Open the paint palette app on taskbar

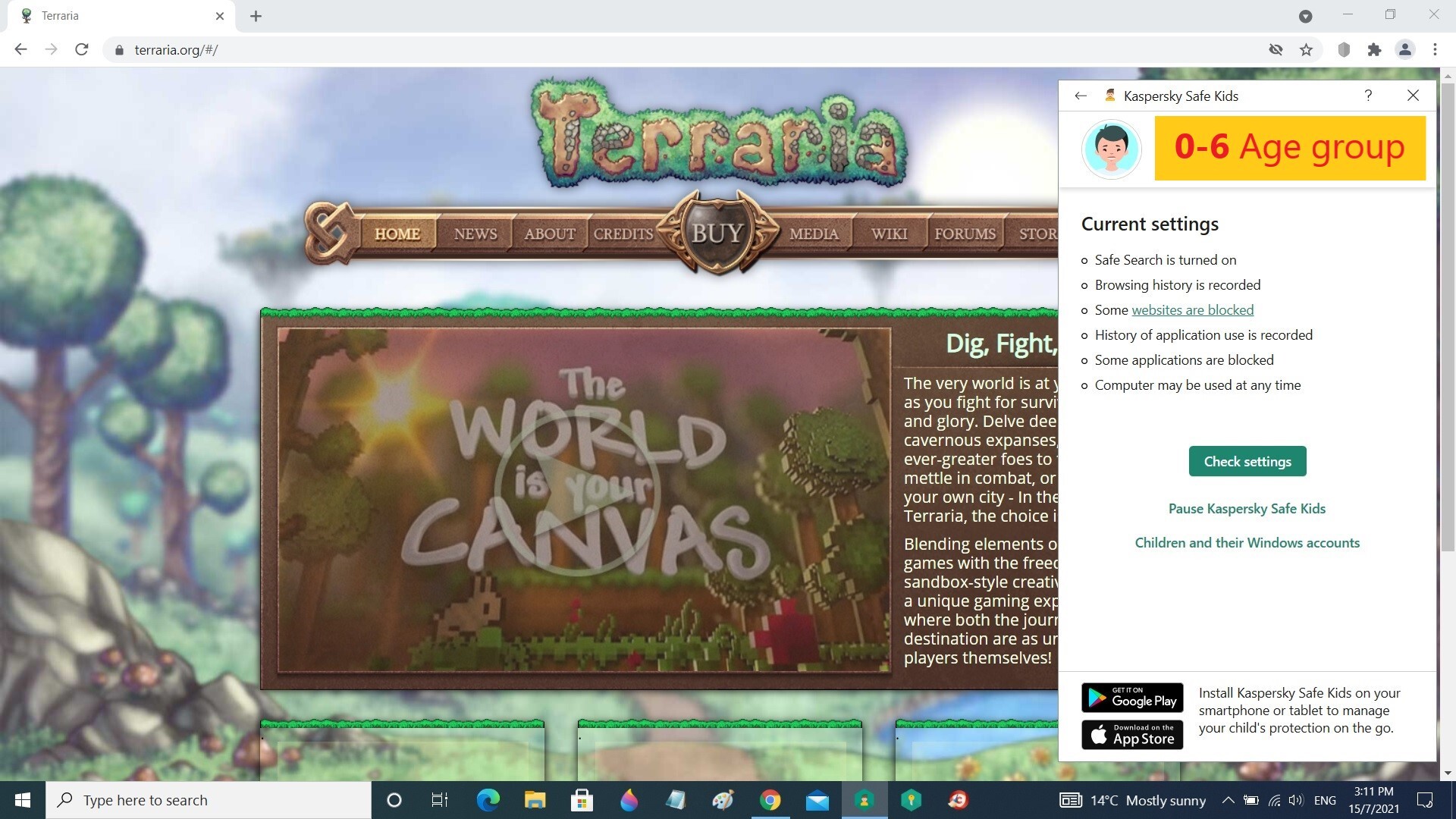pos(723,800)
